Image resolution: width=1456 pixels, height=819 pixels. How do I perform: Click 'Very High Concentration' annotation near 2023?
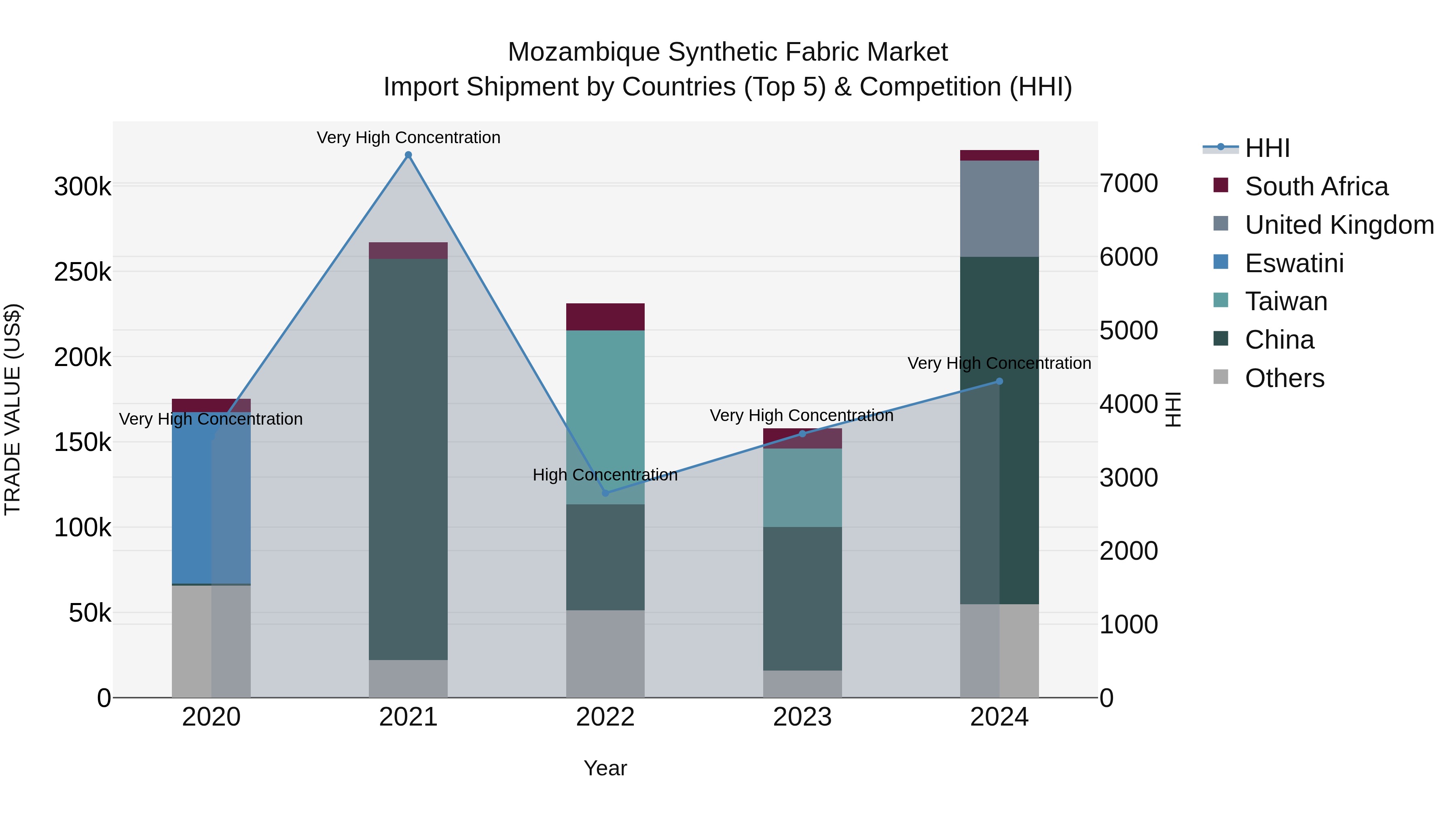(802, 415)
